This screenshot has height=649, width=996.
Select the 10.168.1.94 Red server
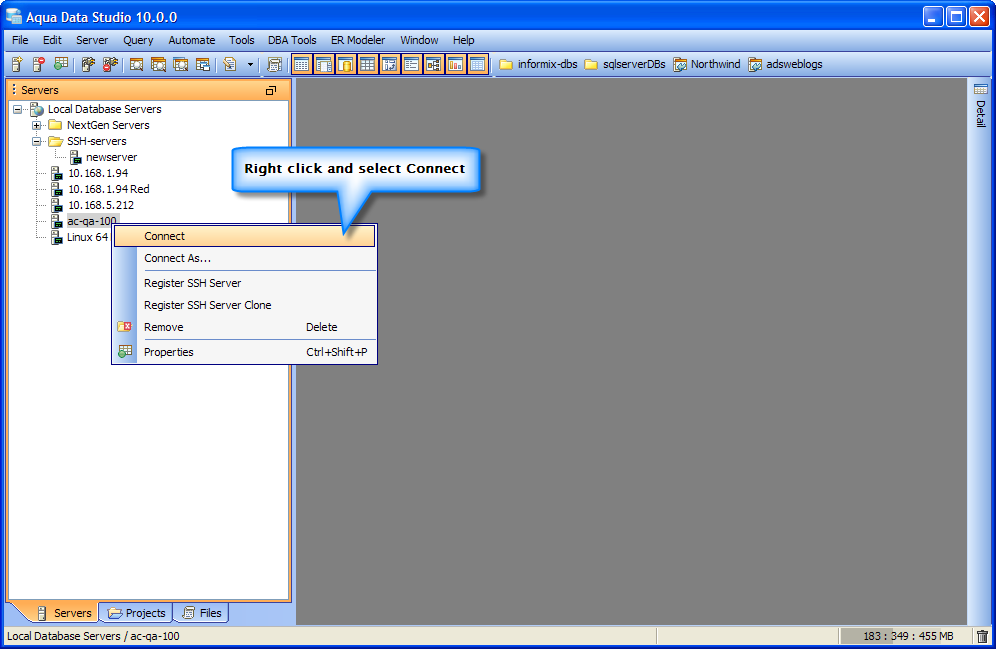pyautogui.click(x=109, y=189)
